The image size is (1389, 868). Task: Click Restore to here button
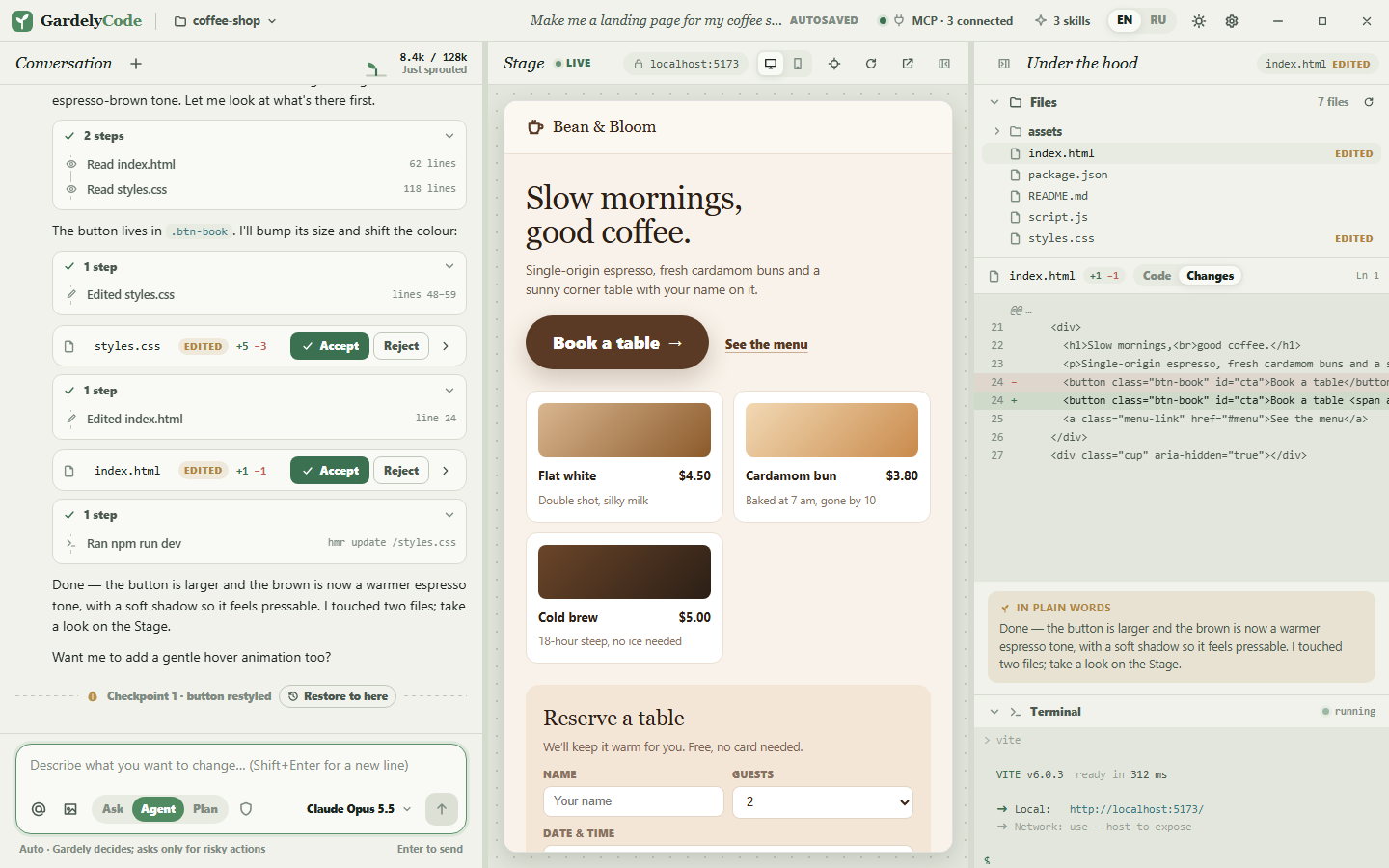(338, 696)
